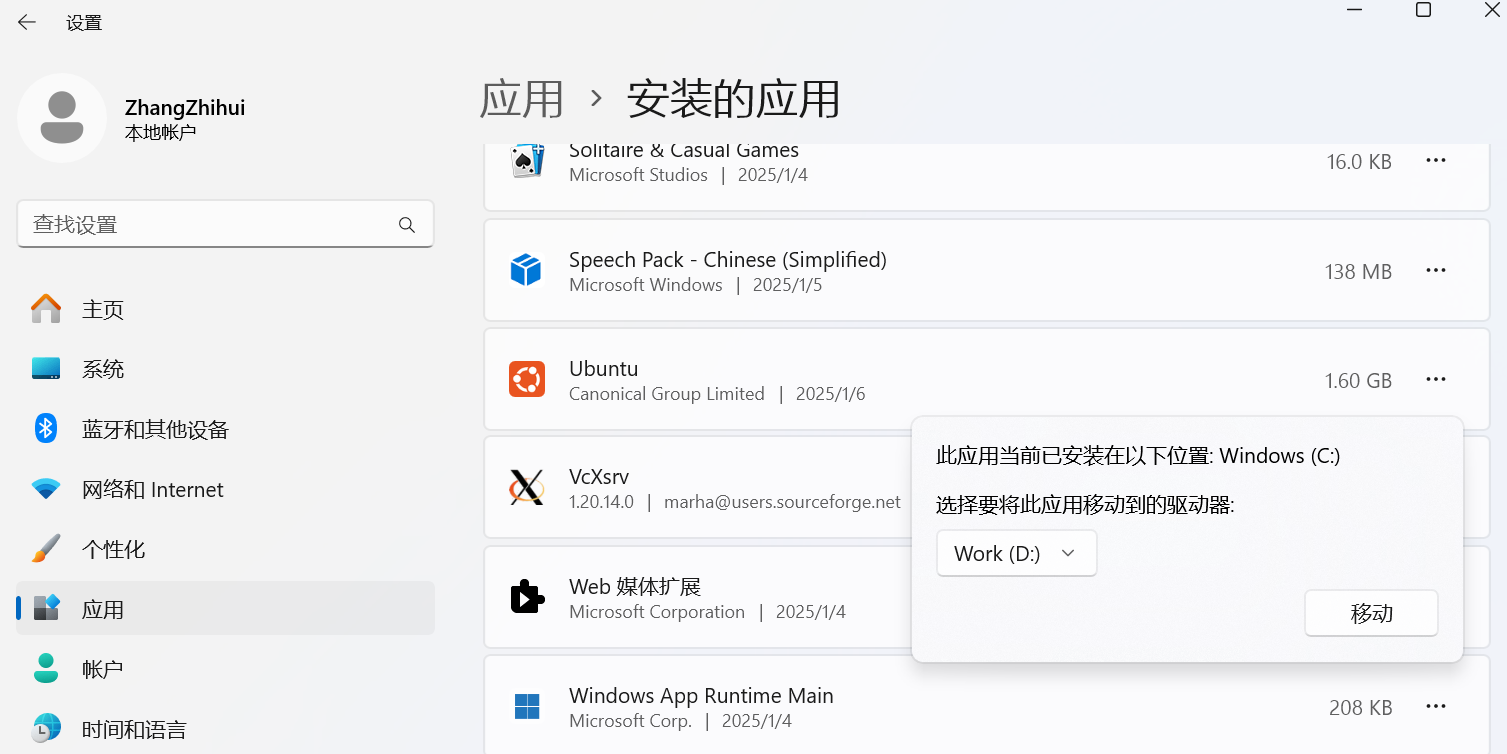Viewport: 1507px width, 754px height.
Task: Open 时间和语言 settings section
Action: [226, 728]
